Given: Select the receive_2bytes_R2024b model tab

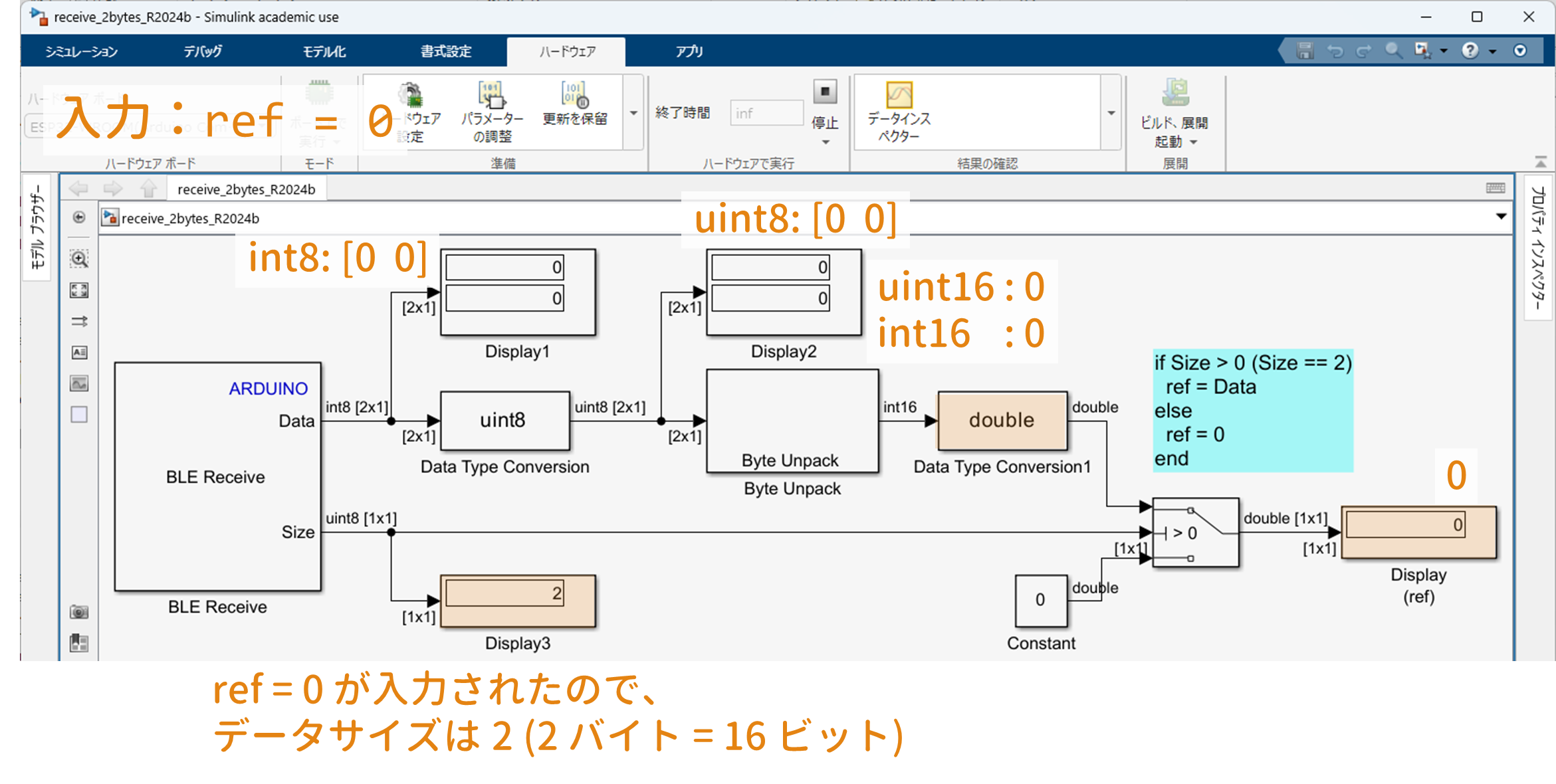Looking at the screenshot, I should coord(246,189).
